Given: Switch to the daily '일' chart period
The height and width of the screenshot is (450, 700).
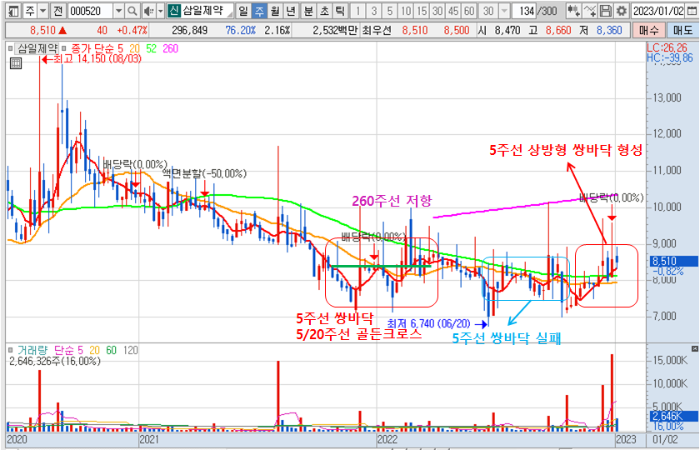Looking at the screenshot, I should pos(243,11).
